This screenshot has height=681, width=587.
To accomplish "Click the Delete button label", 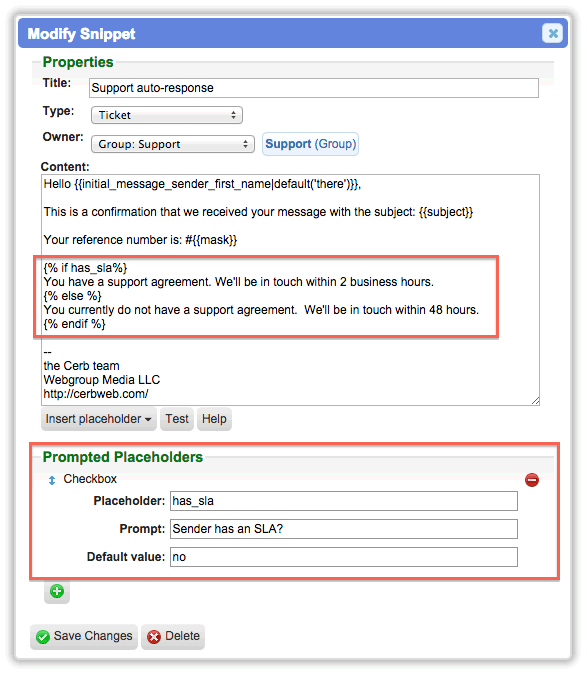I will click(182, 636).
